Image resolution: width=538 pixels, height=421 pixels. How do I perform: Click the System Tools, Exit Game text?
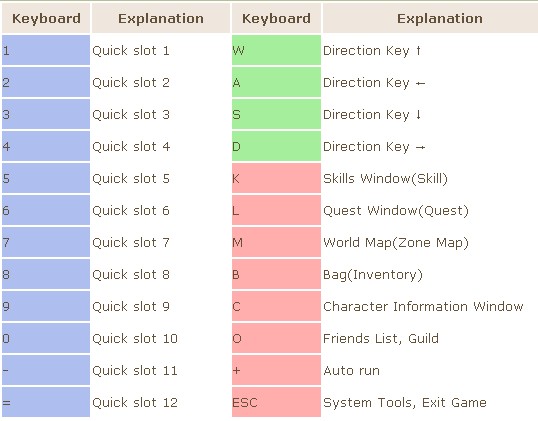coord(405,402)
